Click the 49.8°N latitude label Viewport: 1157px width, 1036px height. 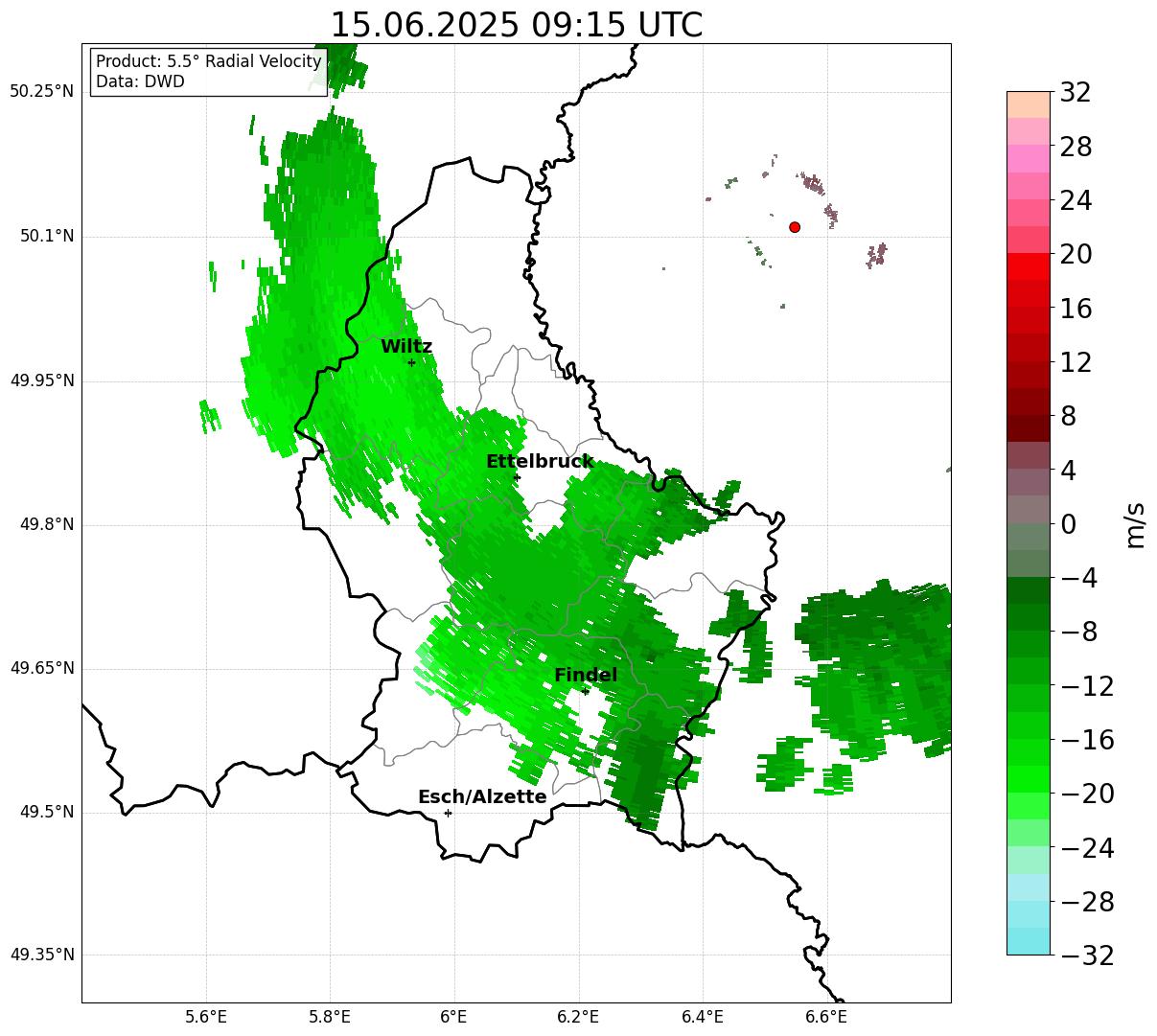(46, 524)
